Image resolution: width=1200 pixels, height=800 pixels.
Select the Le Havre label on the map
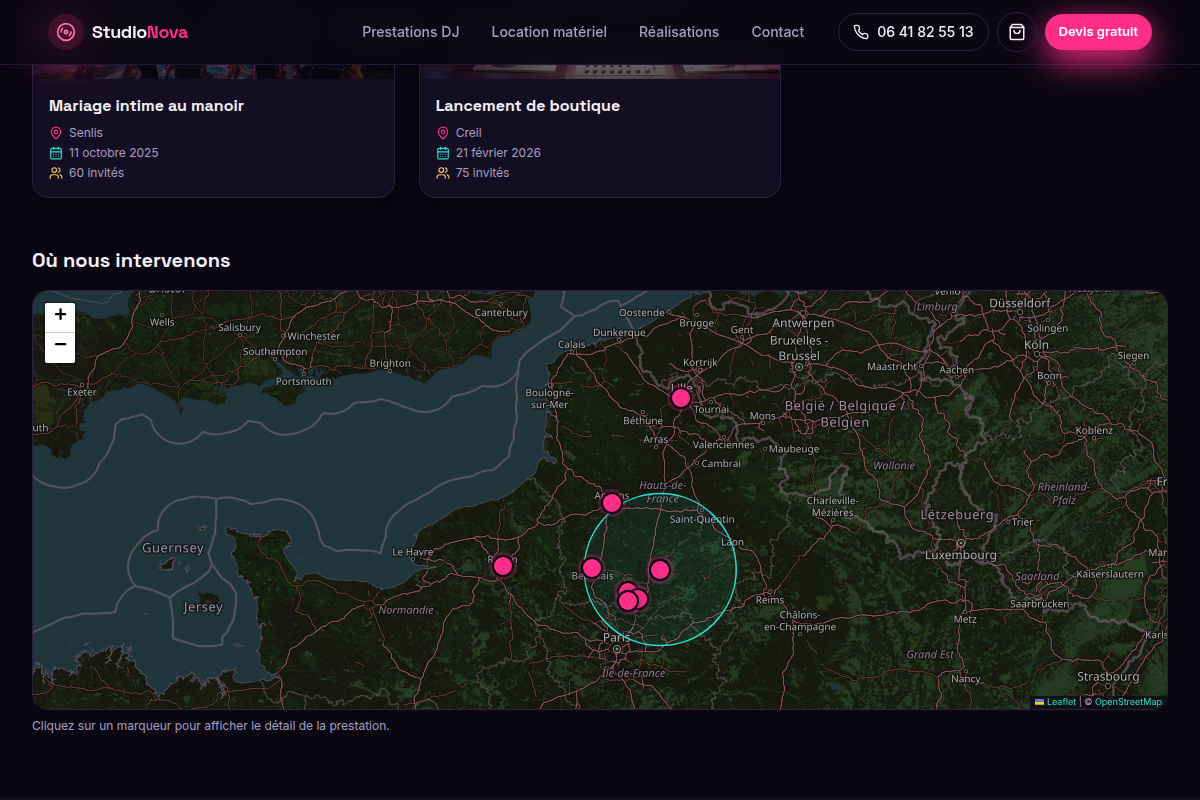412,551
